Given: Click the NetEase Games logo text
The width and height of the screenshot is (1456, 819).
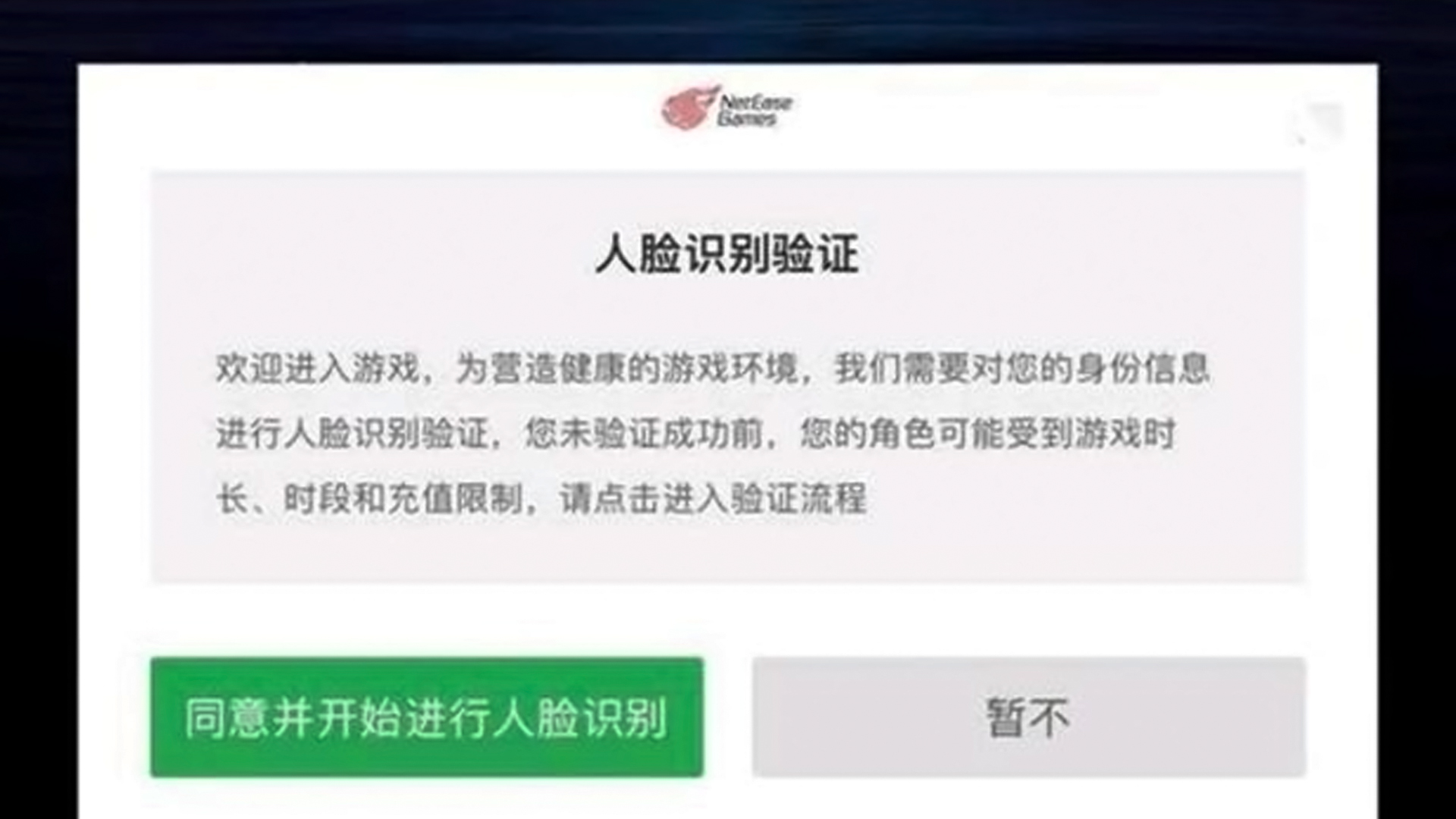Looking at the screenshot, I should pos(755,111).
